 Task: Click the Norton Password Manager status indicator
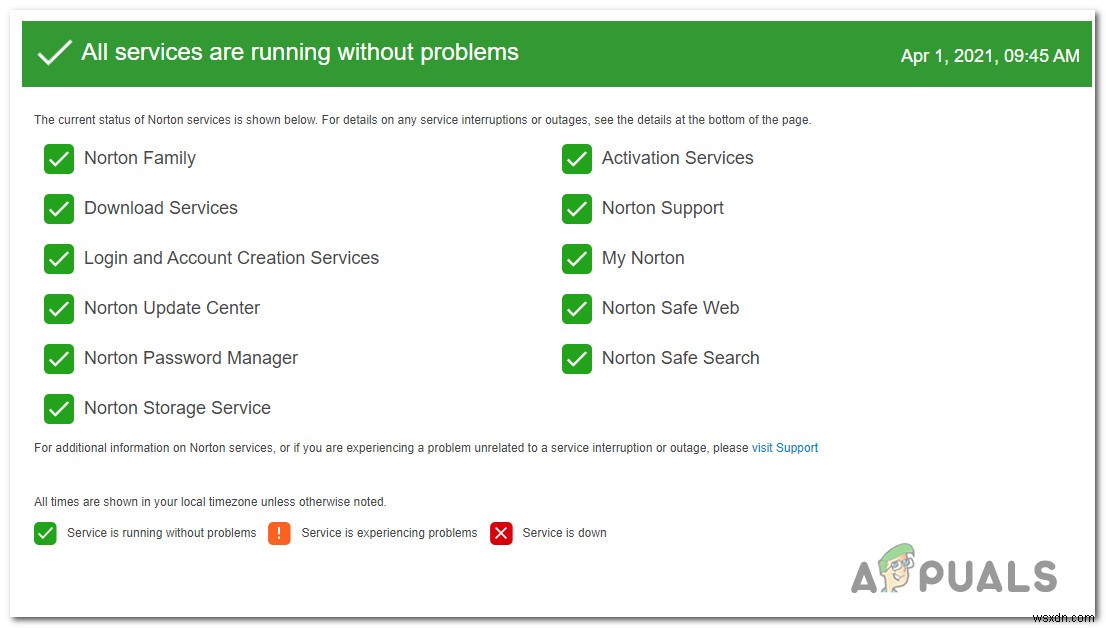pos(59,358)
